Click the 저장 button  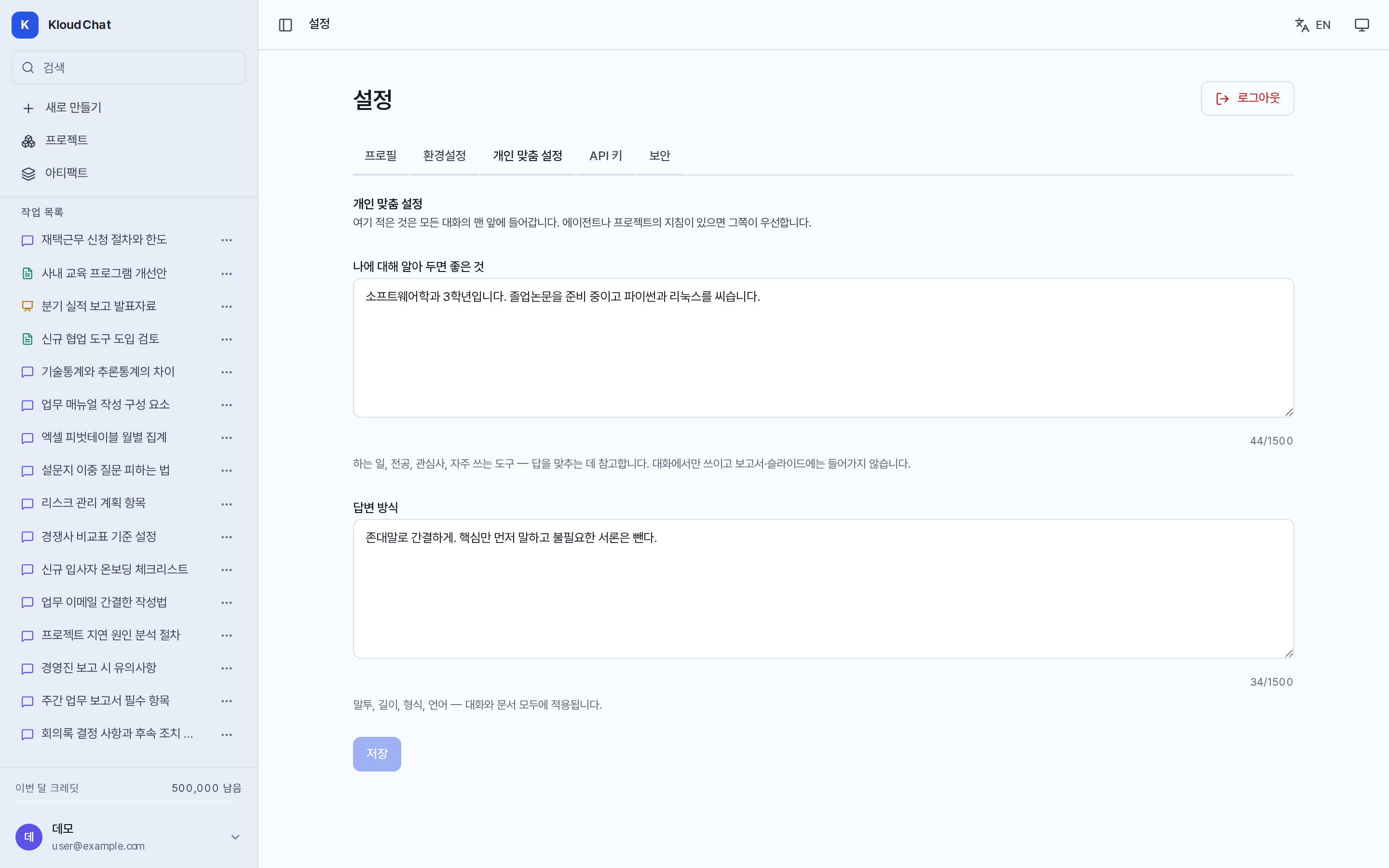pos(377,754)
